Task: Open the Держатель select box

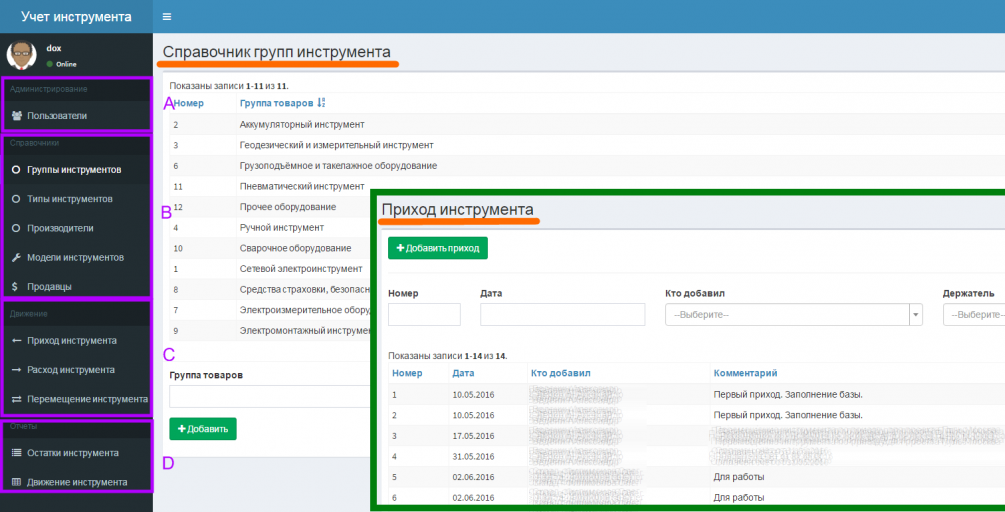Action: (974, 315)
